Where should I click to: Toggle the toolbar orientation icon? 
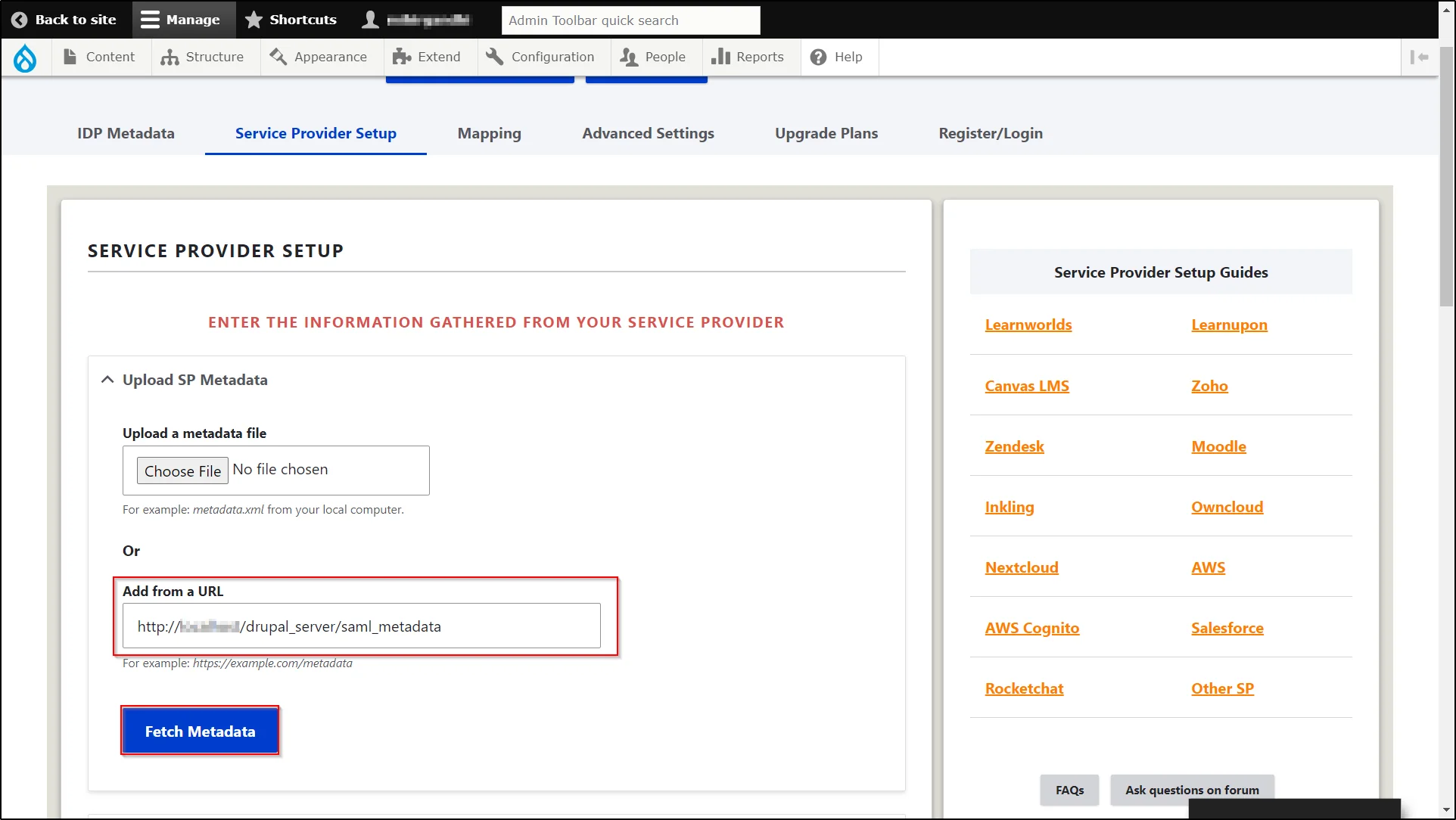coord(1420,57)
